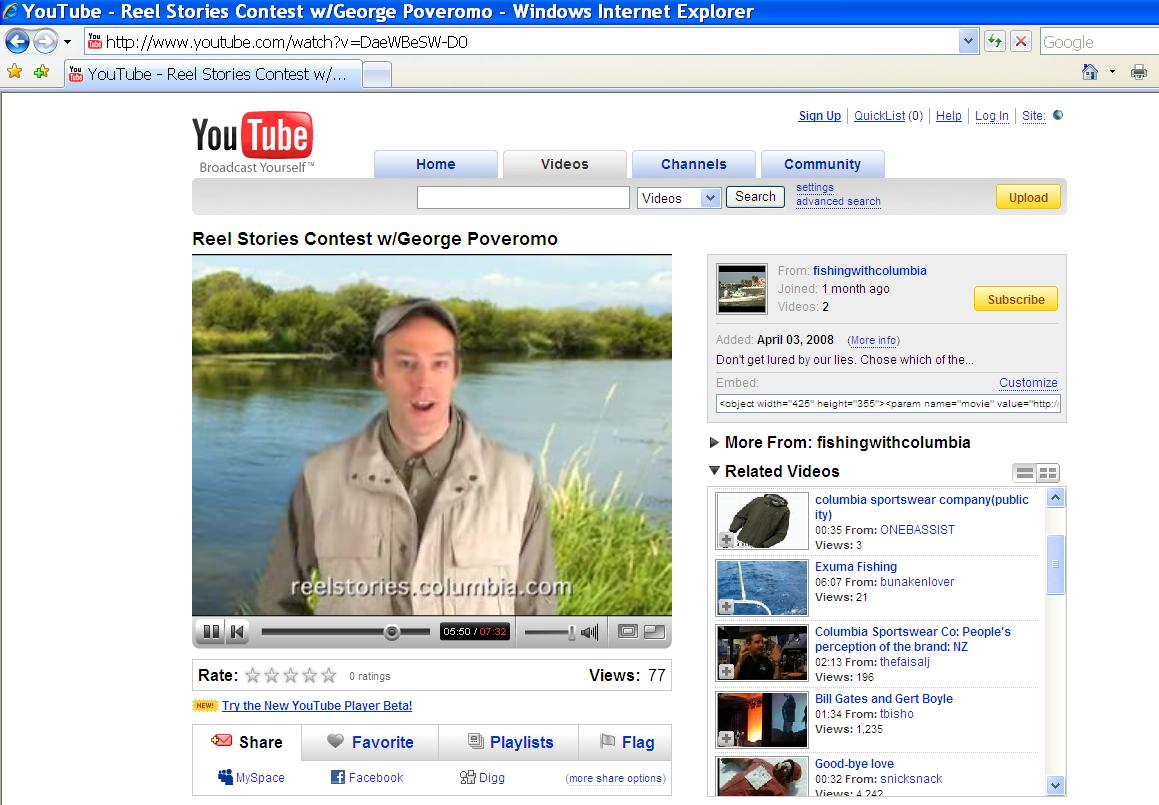Open recent pages dropdown arrow
Viewport: 1159px width, 805px height.
click(67, 41)
